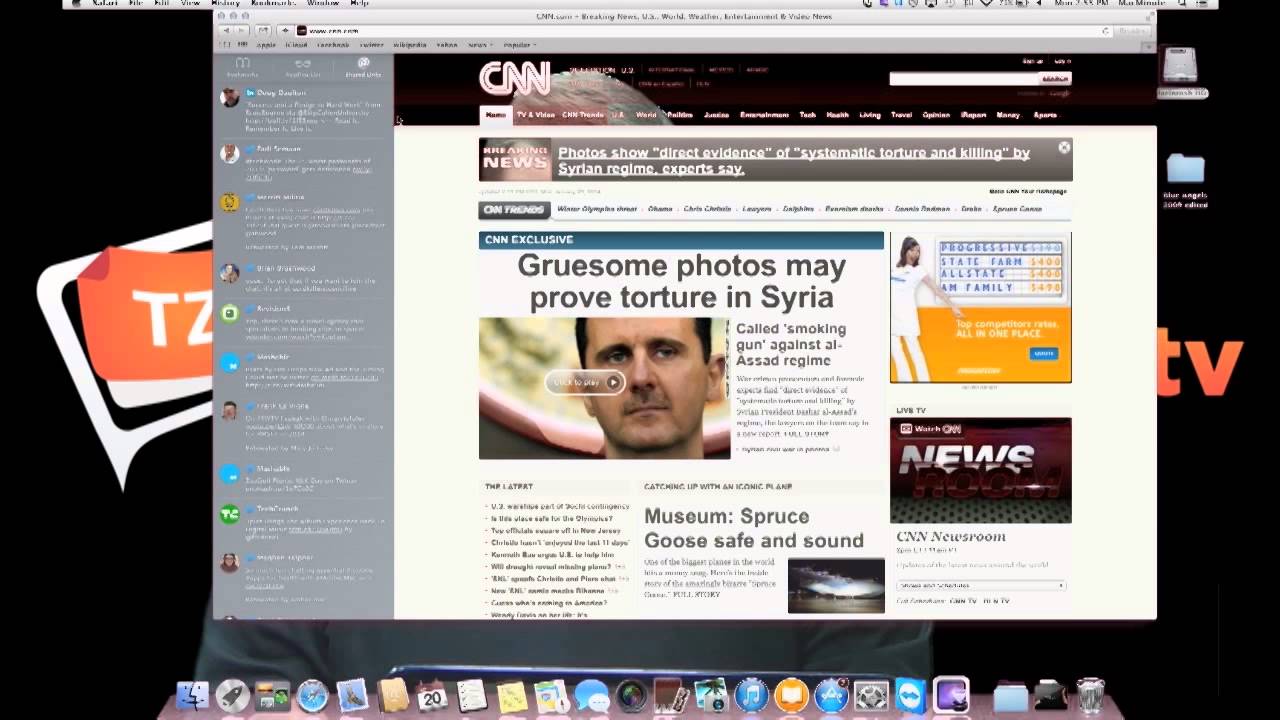This screenshot has height=720, width=1280.
Task: Open the Help menu in menu bar
Action: click(359, 3)
